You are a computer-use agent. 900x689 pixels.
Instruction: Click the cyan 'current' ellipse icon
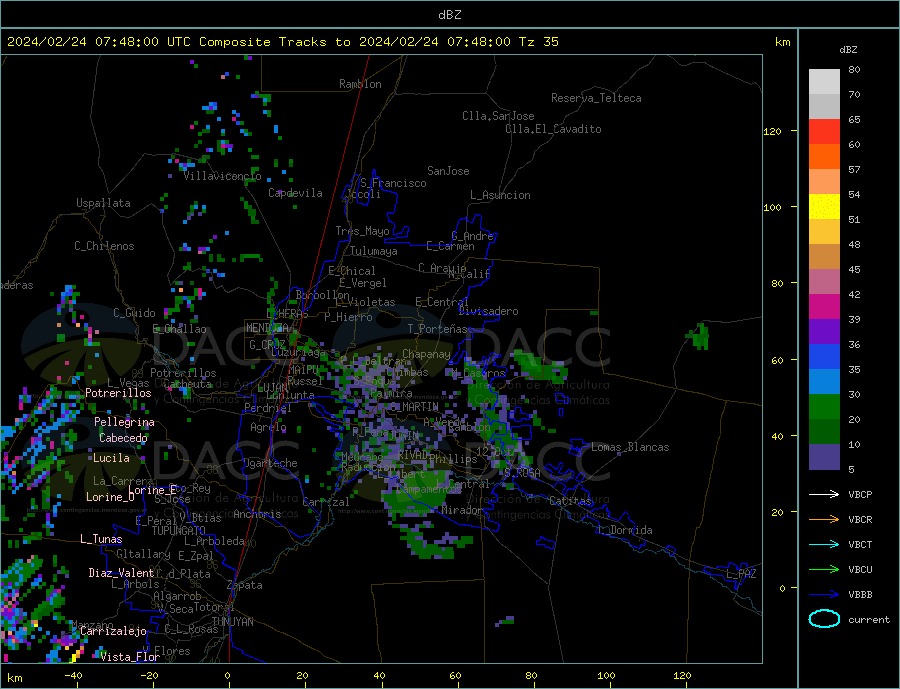[824, 619]
